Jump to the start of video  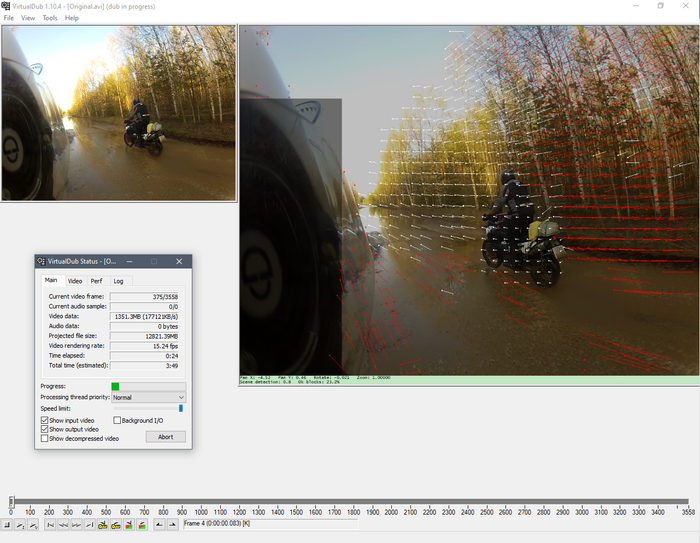[51, 524]
